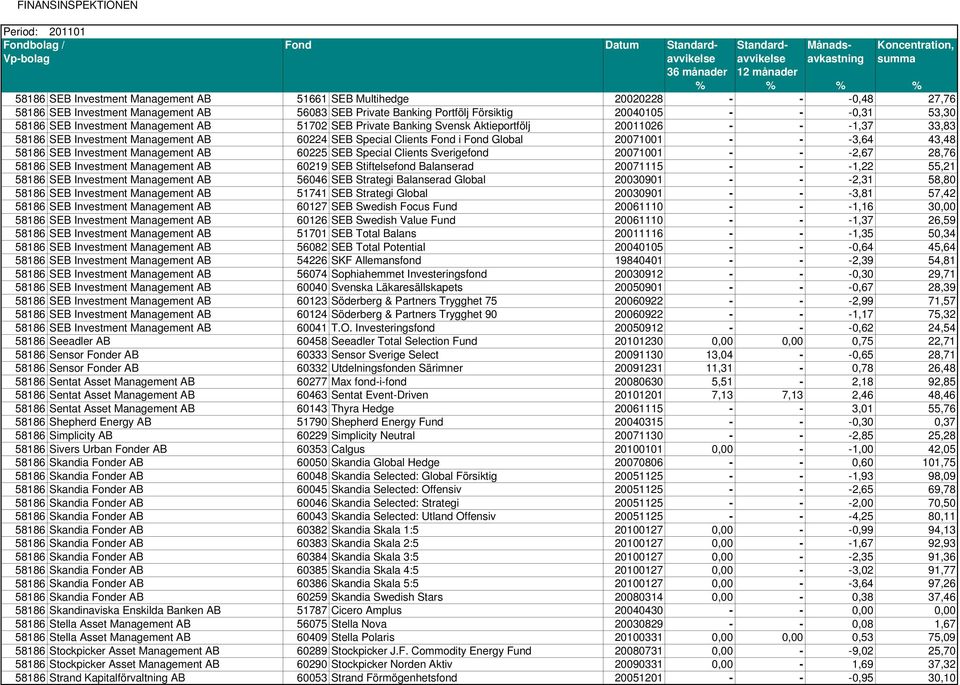The height and width of the screenshot is (685, 960).
Task: Select Sophiahemmet Investeringsfond
Action: 409,274
